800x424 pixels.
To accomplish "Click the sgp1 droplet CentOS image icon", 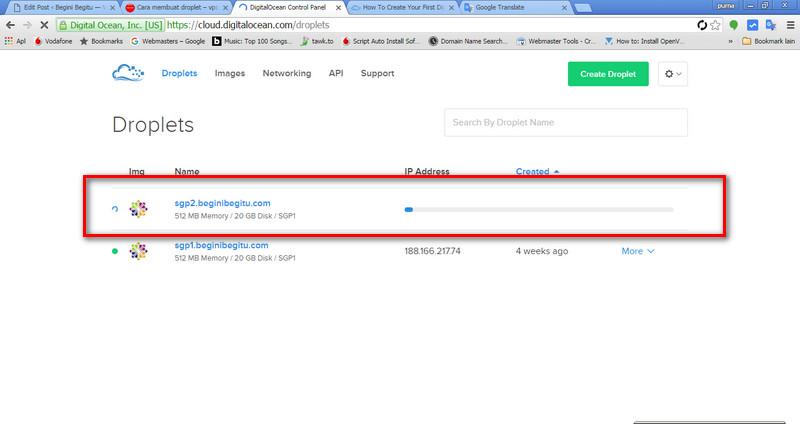I will tap(138, 251).
